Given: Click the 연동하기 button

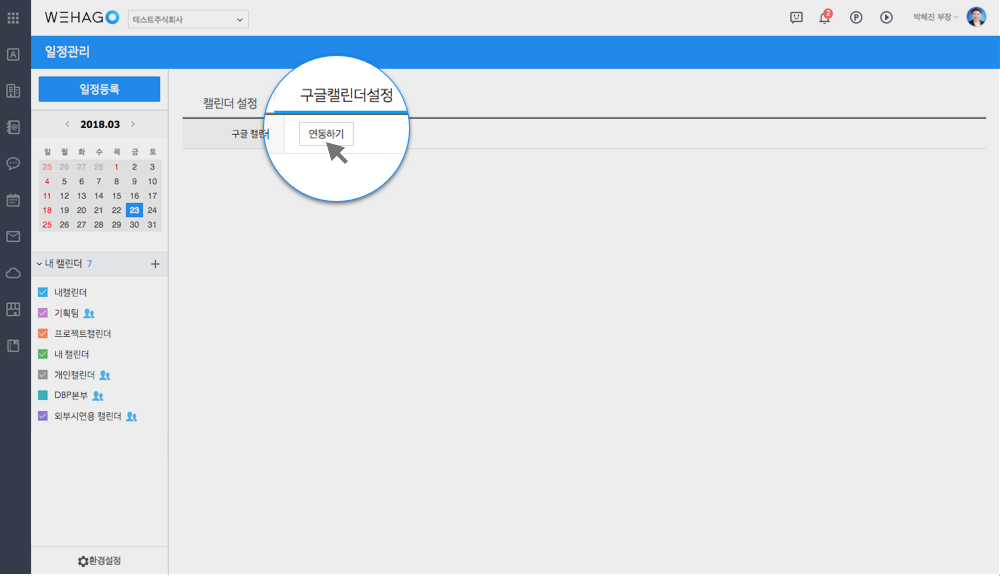Looking at the screenshot, I should point(326,134).
